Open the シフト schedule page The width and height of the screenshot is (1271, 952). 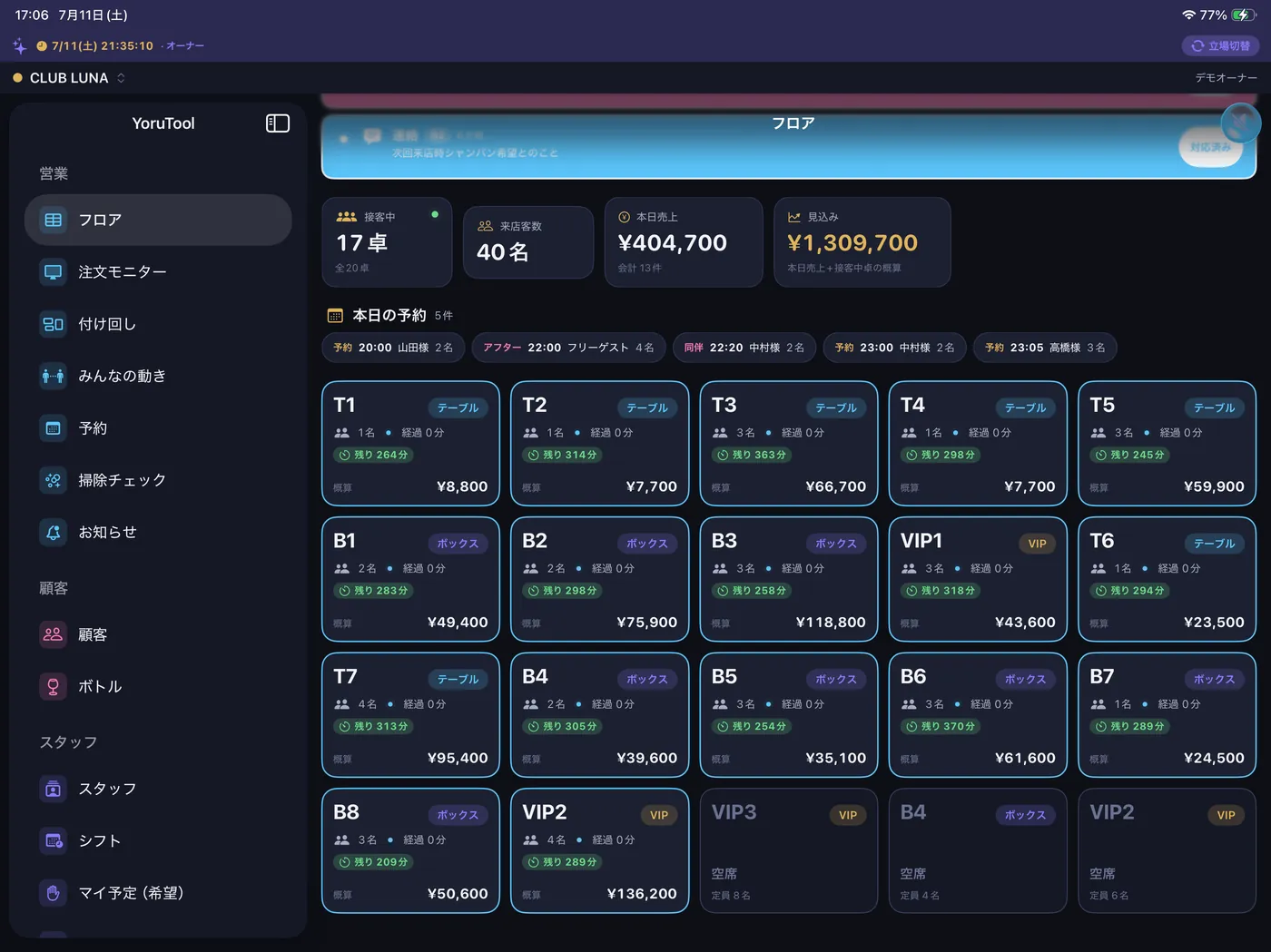coord(158,841)
